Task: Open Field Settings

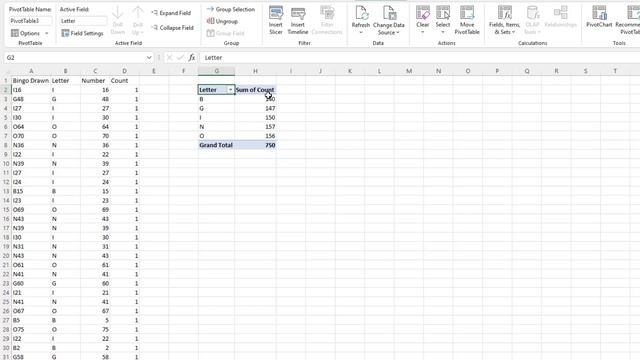Action: pos(82,33)
